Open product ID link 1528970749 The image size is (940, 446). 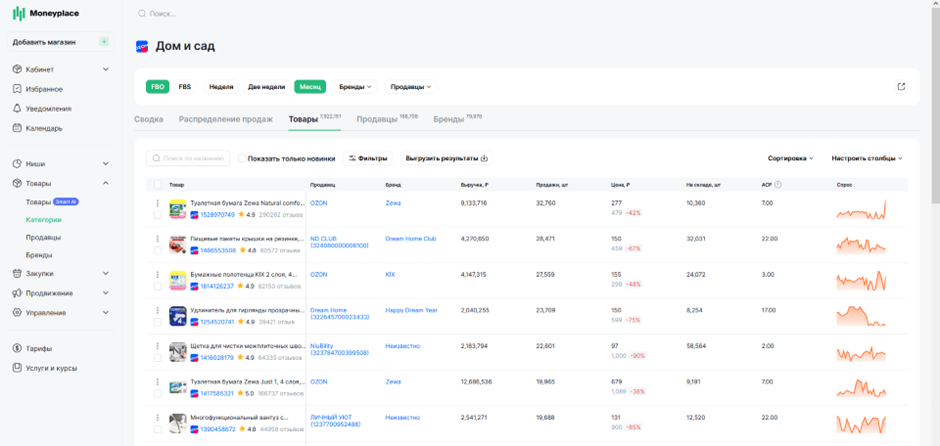tap(218, 215)
